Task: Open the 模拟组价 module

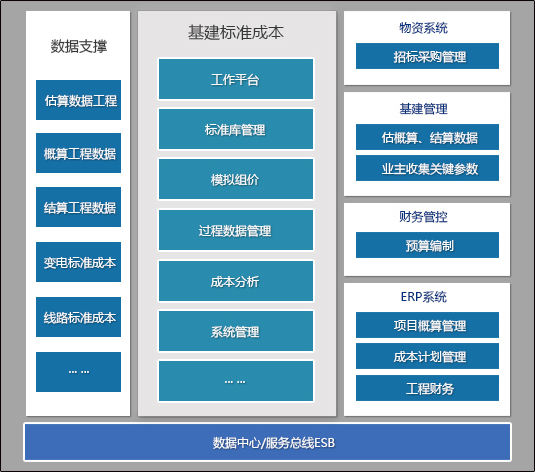Action: (236, 179)
